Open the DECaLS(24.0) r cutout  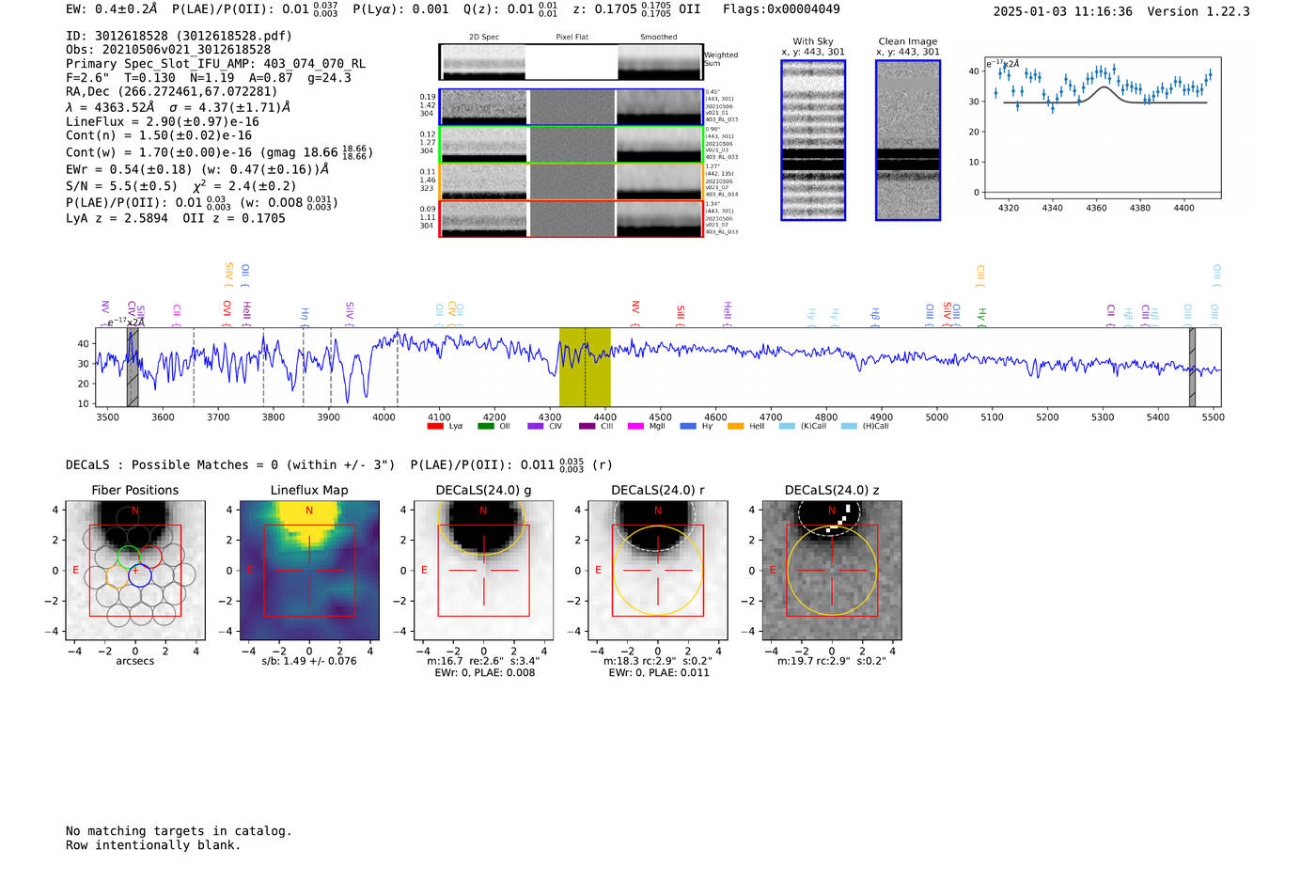click(x=658, y=571)
